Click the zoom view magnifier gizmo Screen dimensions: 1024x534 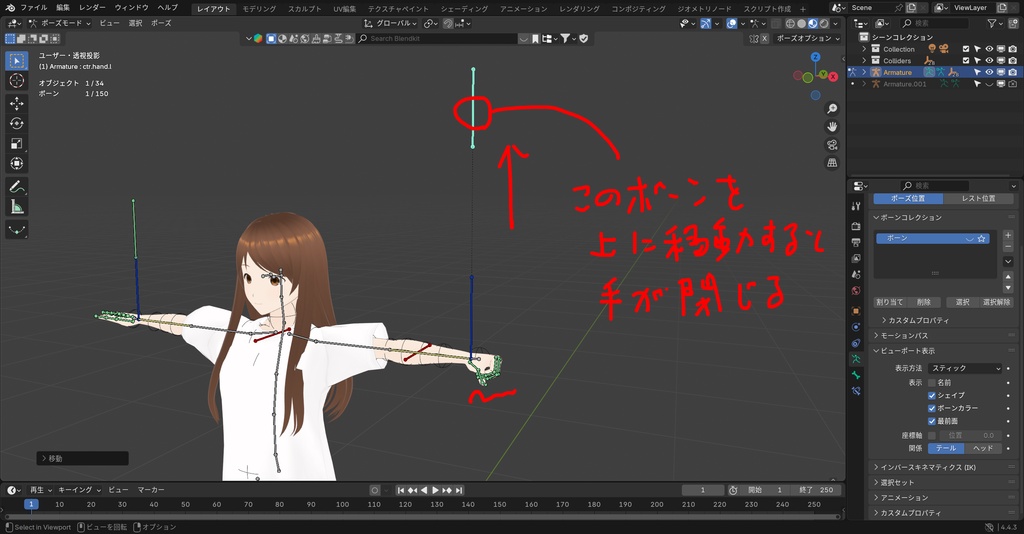pos(832,108)
